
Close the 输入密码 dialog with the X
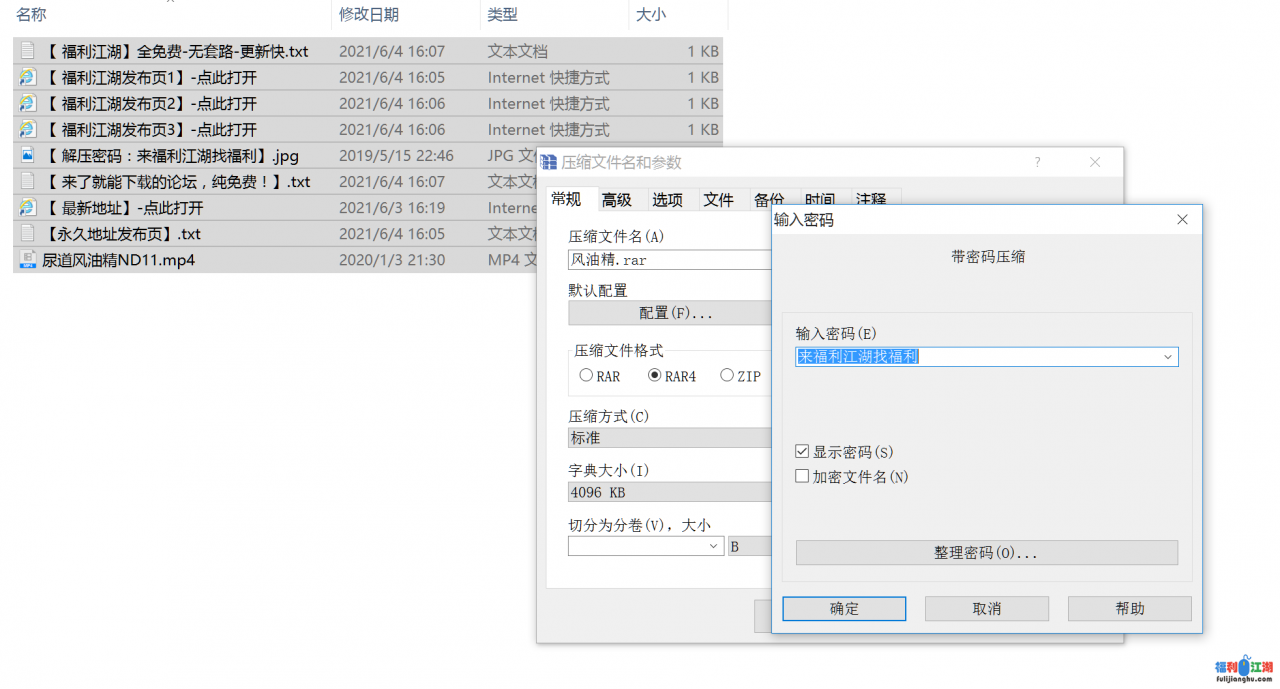pyautogui.click(x=1182, y=220)
